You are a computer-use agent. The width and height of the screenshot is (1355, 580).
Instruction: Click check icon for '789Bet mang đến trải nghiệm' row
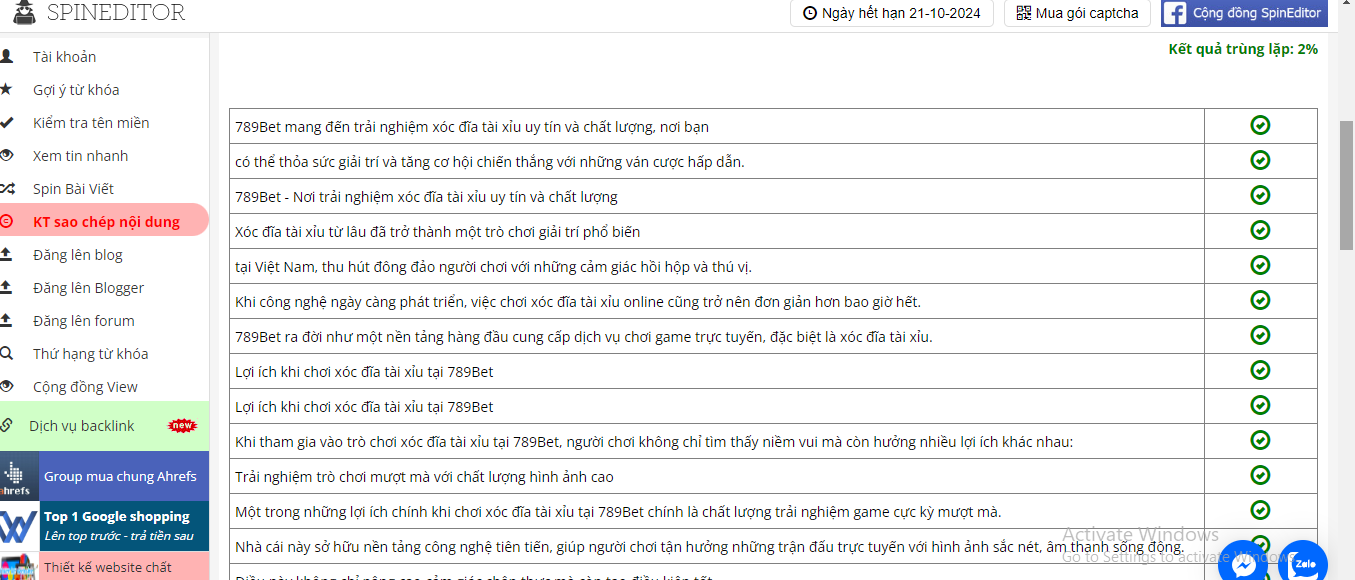[x=1260, y=125]
